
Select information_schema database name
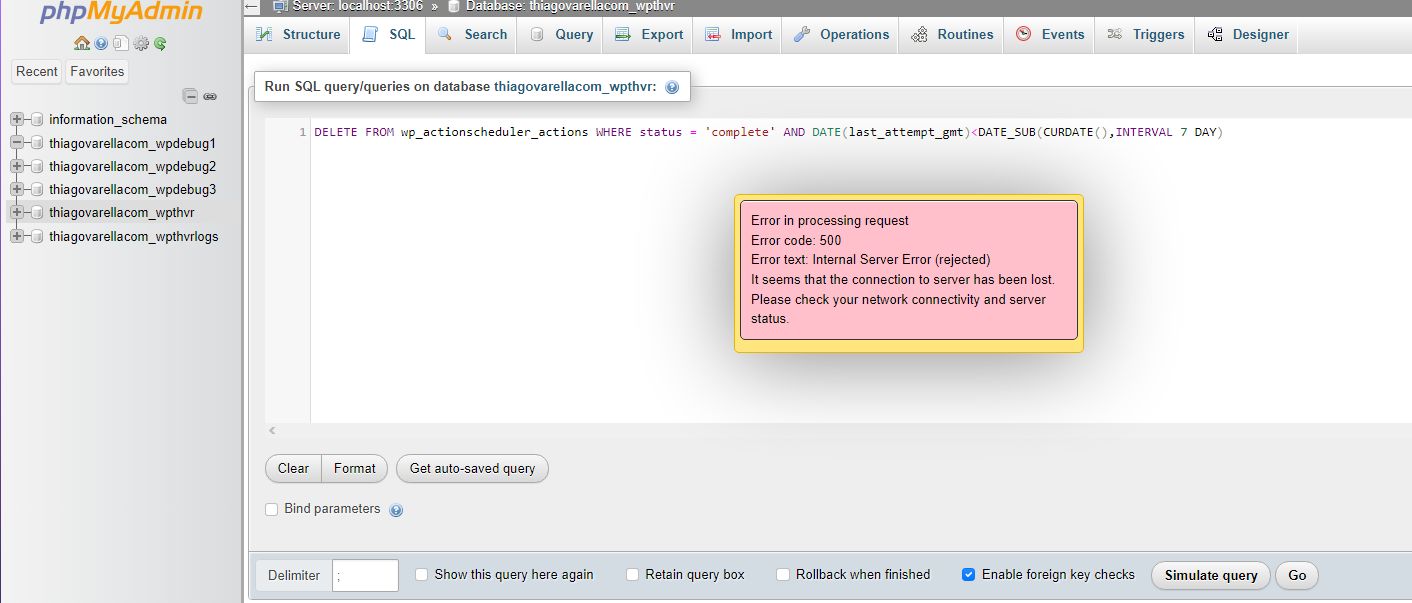108,119
